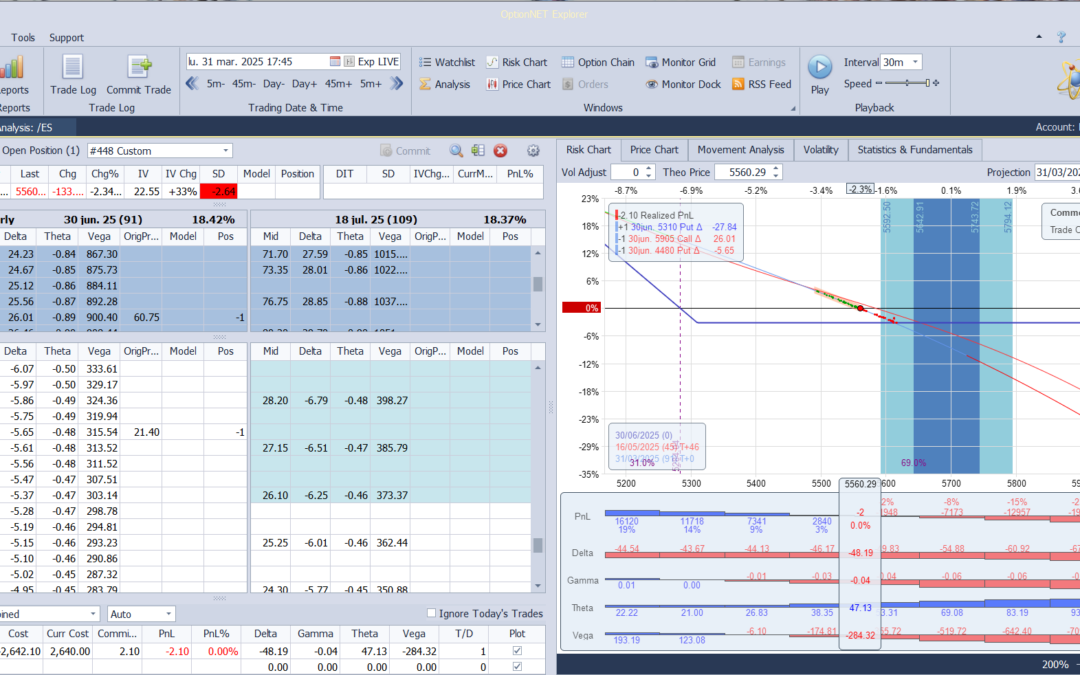This screenshot has height=675, width=1080.
Task: Collapse the ribbon with the up arrow
Action: click(x=1039, y=37)
